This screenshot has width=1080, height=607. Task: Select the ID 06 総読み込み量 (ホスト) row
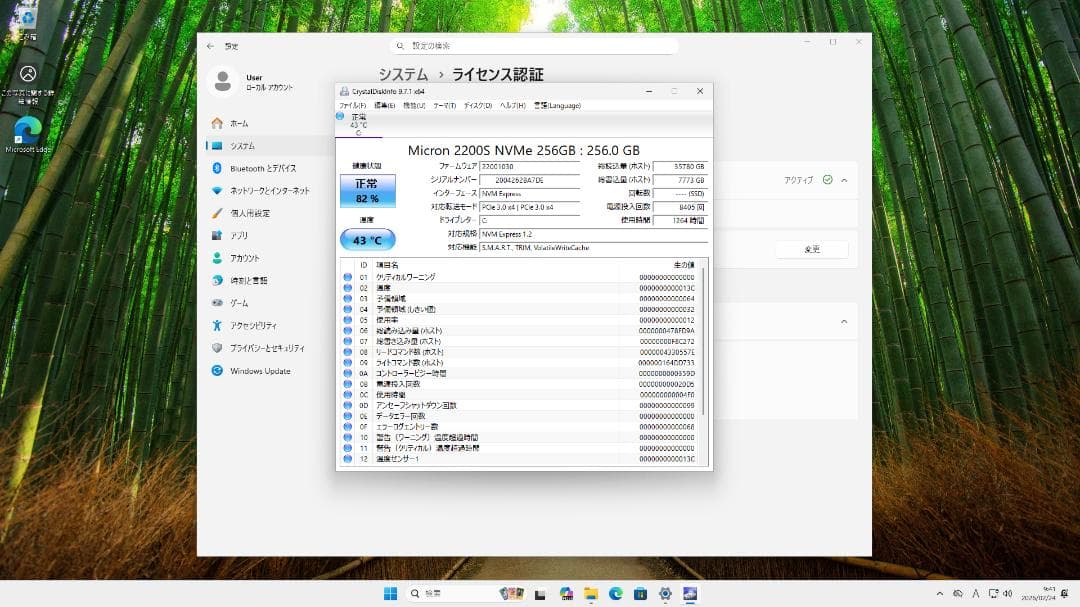pos(520,331)
